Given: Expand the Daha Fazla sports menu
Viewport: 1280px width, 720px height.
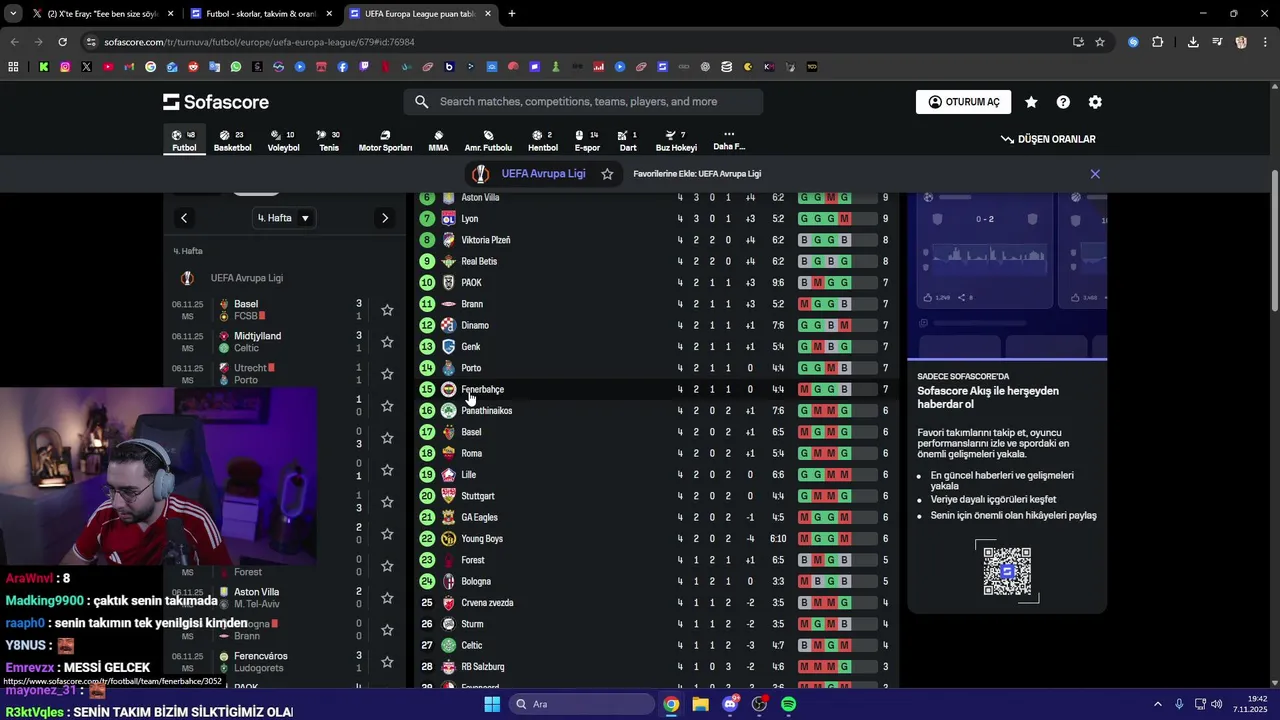Looking at the screenshot, I should click(729, 141).
